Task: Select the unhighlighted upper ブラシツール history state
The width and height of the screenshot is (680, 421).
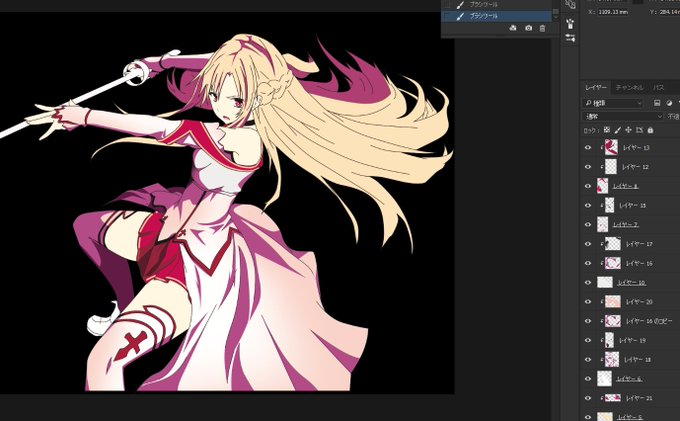Action: tap(497, 4)
